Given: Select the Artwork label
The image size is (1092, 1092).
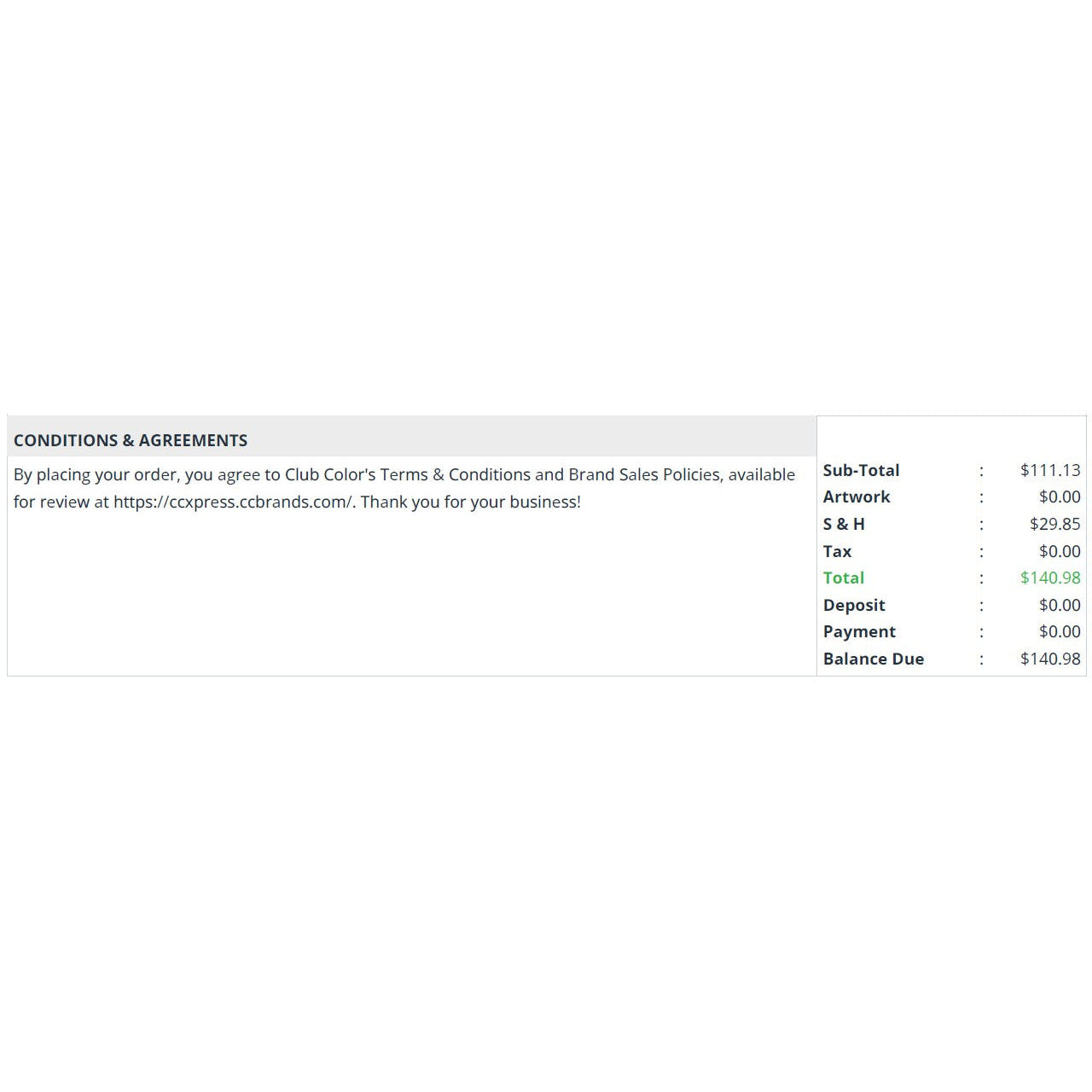Looking at the screenshot, I should tap(857, 497).
